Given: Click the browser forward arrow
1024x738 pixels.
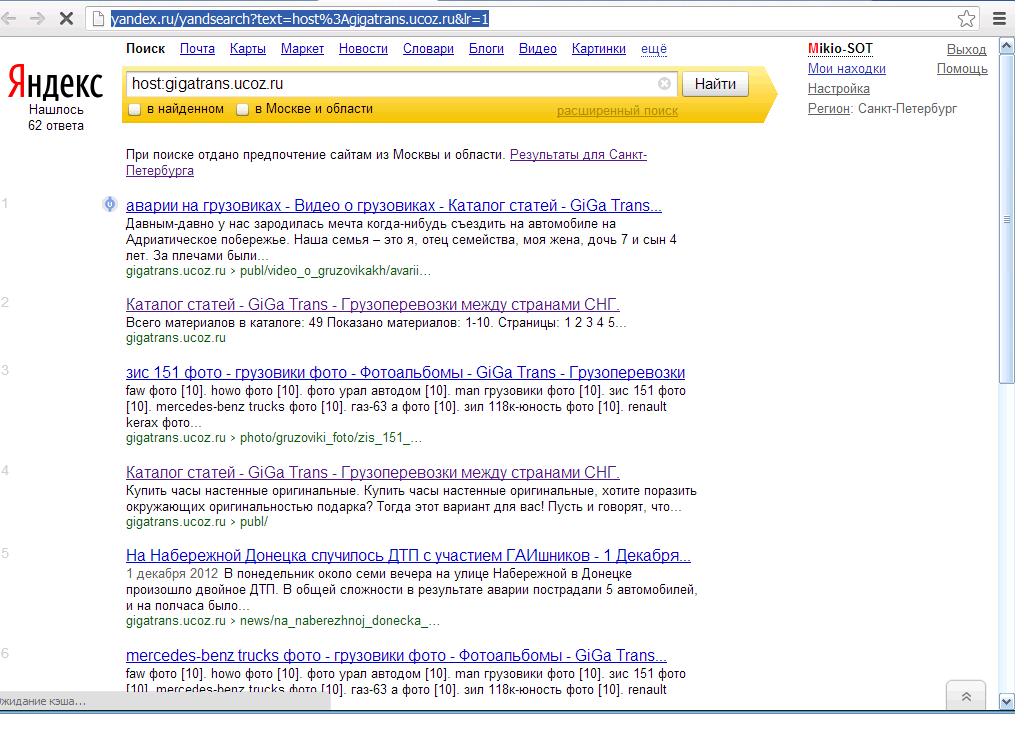Looking at the screenshot, I should (x=37, y=18).
